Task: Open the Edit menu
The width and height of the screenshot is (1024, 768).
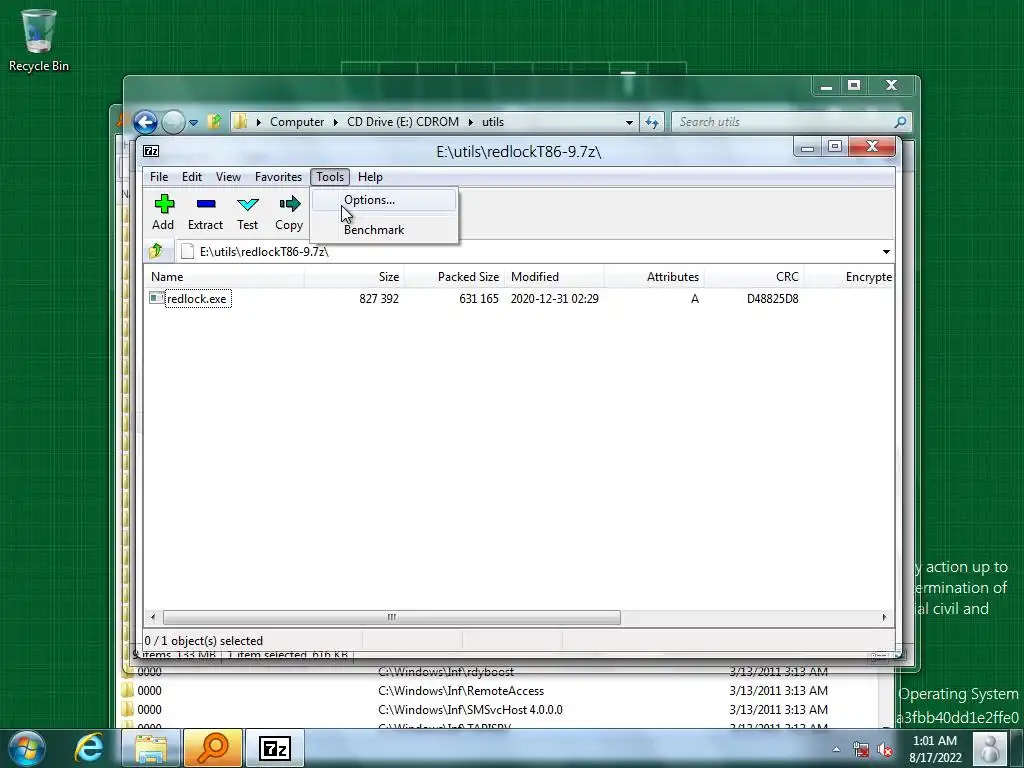Action: pyautogui.click(x=192, y=177)
